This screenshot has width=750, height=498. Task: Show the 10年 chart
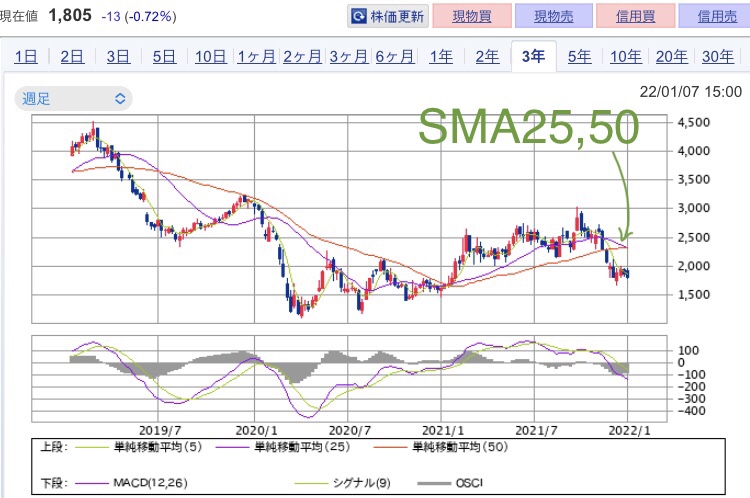[x=626, y=57]
